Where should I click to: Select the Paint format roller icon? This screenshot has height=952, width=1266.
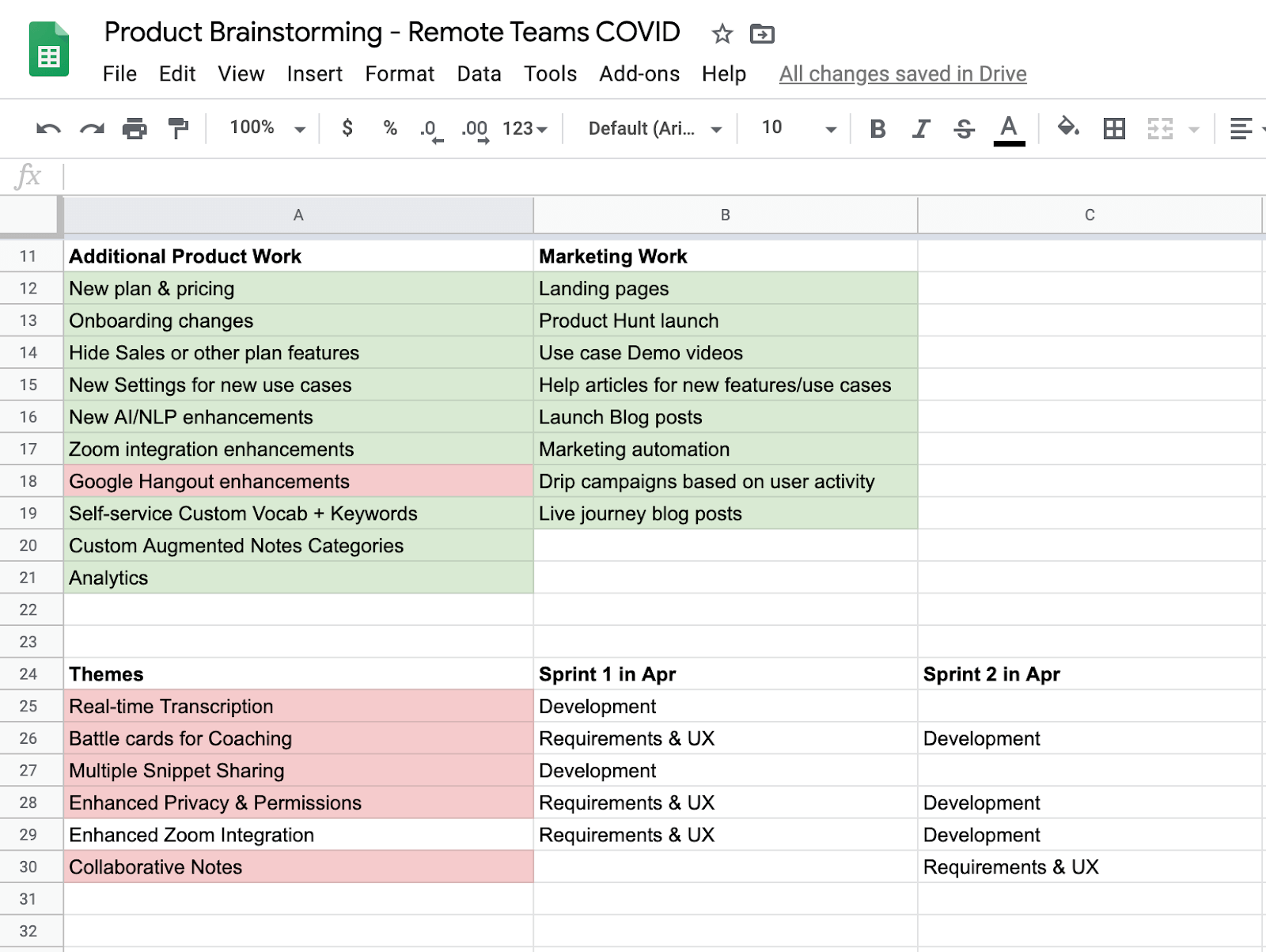pos(179,128)
